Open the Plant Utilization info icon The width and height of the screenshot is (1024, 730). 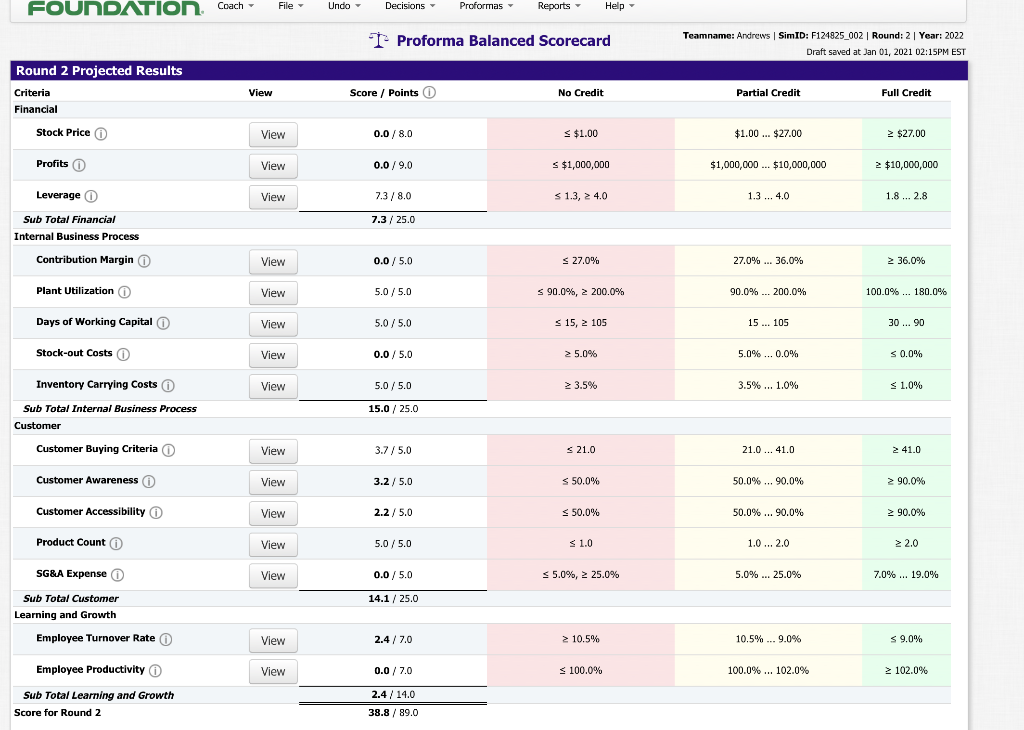click(122, 292)
